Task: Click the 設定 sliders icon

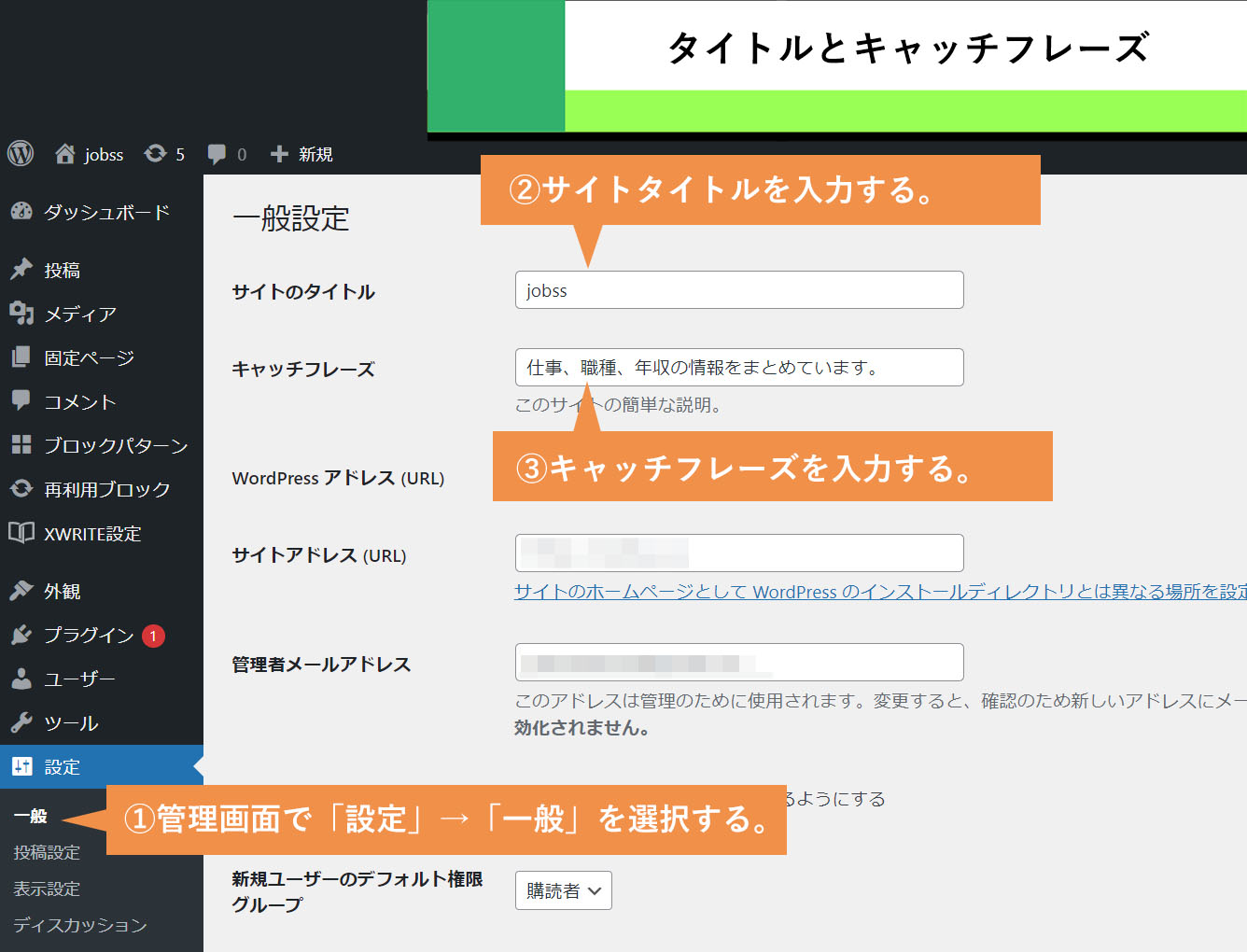Action: click(x=21, y=766)
